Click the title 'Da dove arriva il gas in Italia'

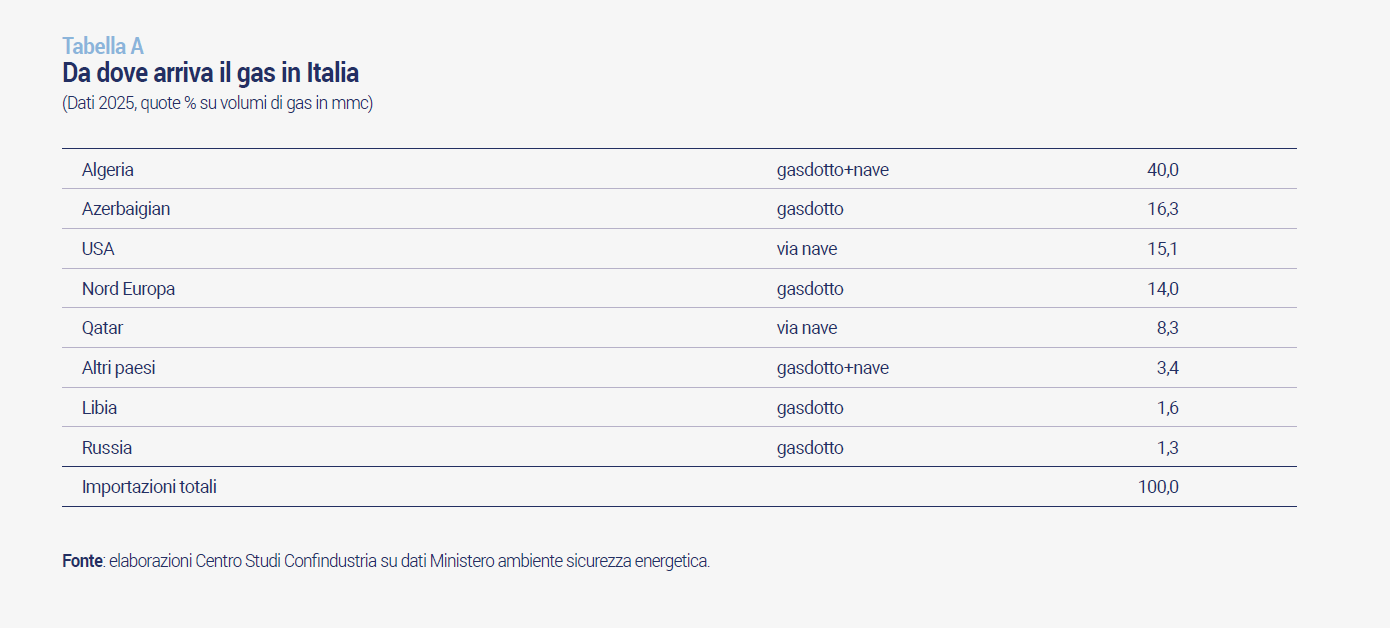click(210, 73)
